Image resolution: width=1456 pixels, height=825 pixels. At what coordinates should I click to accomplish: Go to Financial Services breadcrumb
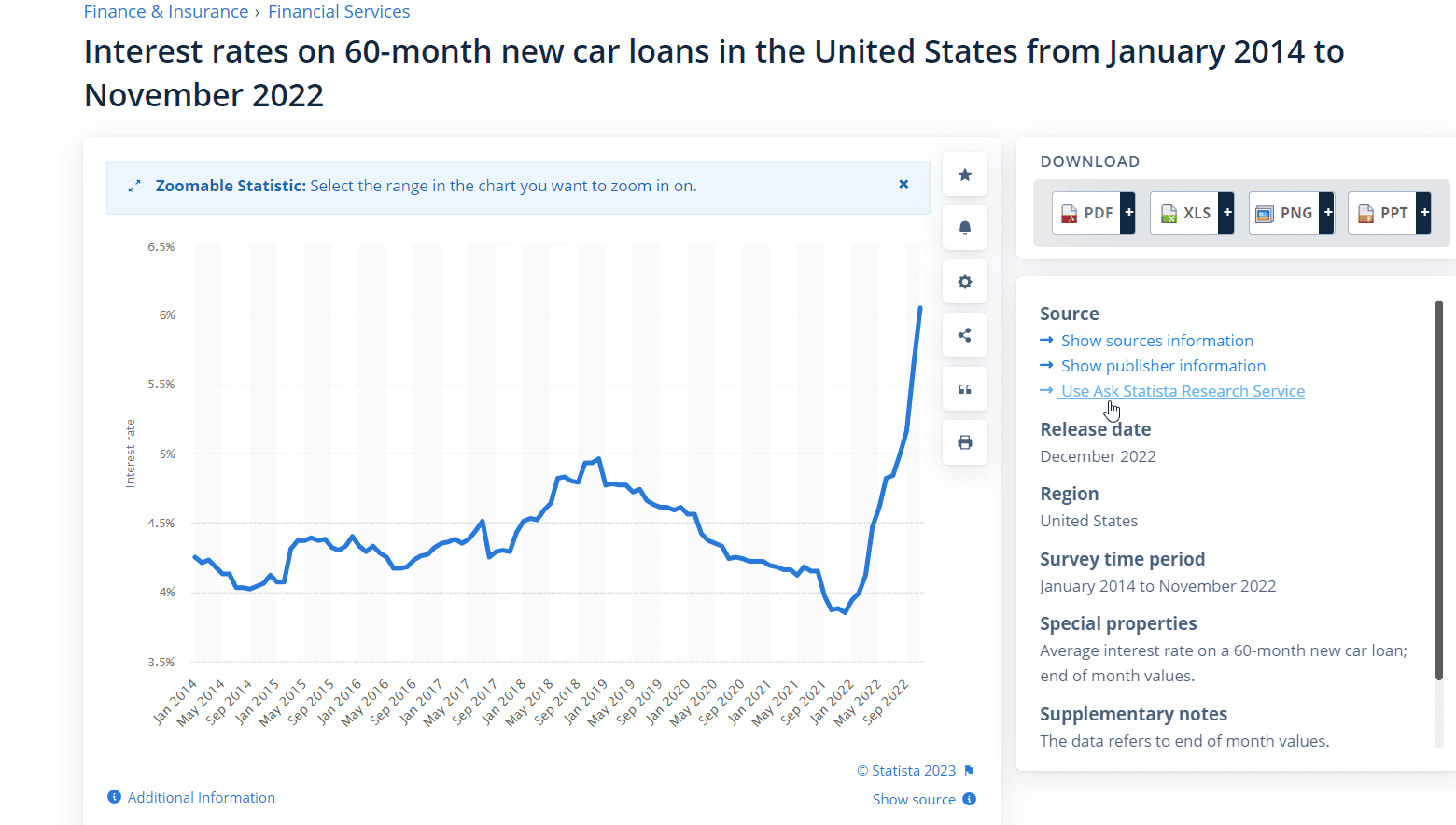pos(339,11)
